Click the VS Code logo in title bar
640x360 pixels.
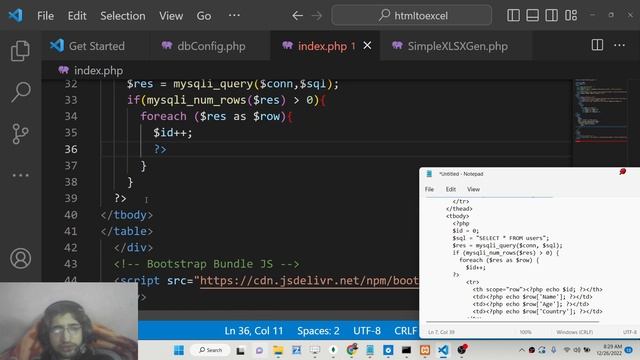(16, 16)
